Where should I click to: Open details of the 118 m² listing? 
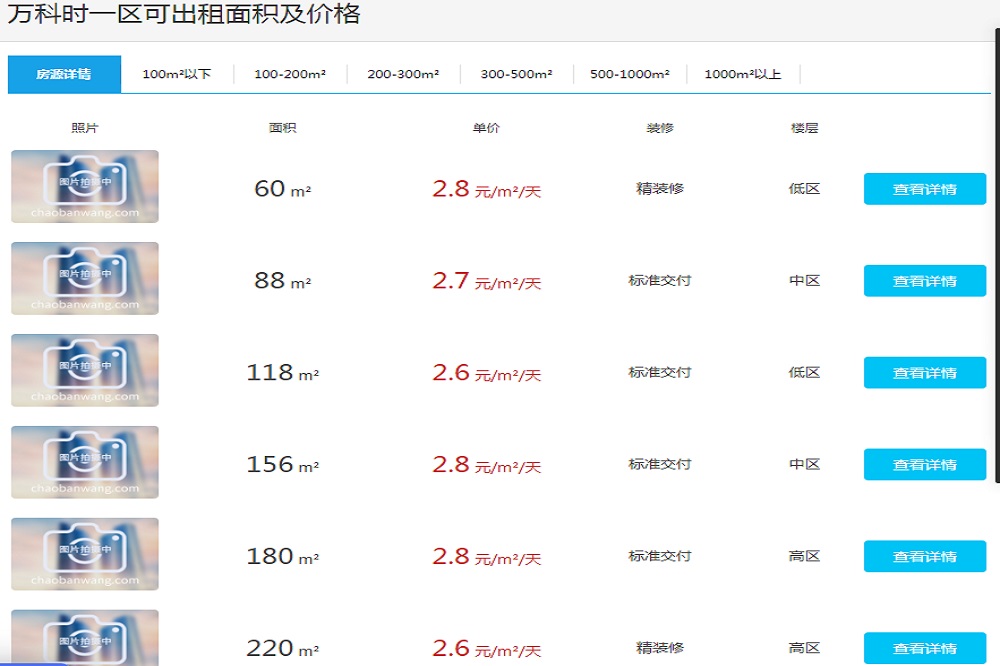pyautogui.click(x=925, y=373)
